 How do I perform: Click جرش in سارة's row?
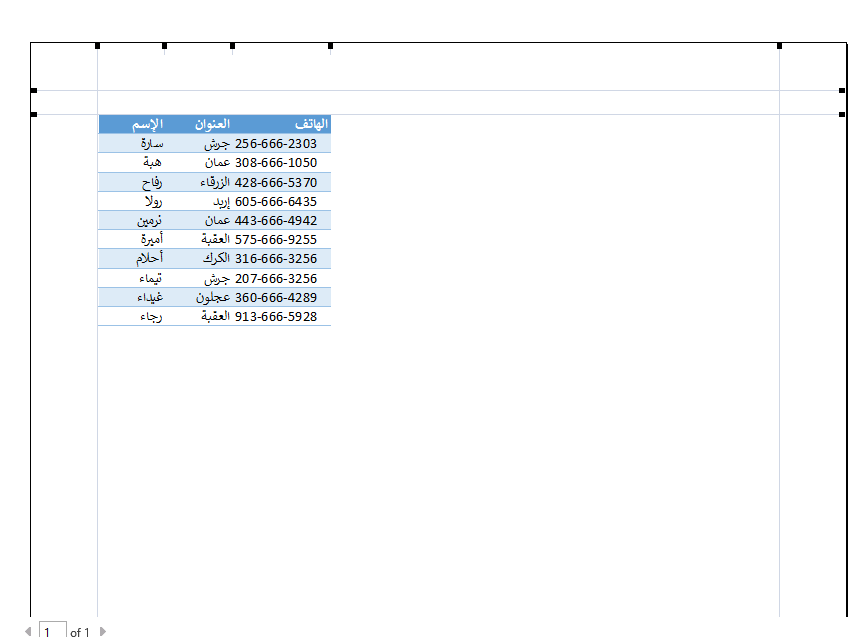[x=217, y=143]
